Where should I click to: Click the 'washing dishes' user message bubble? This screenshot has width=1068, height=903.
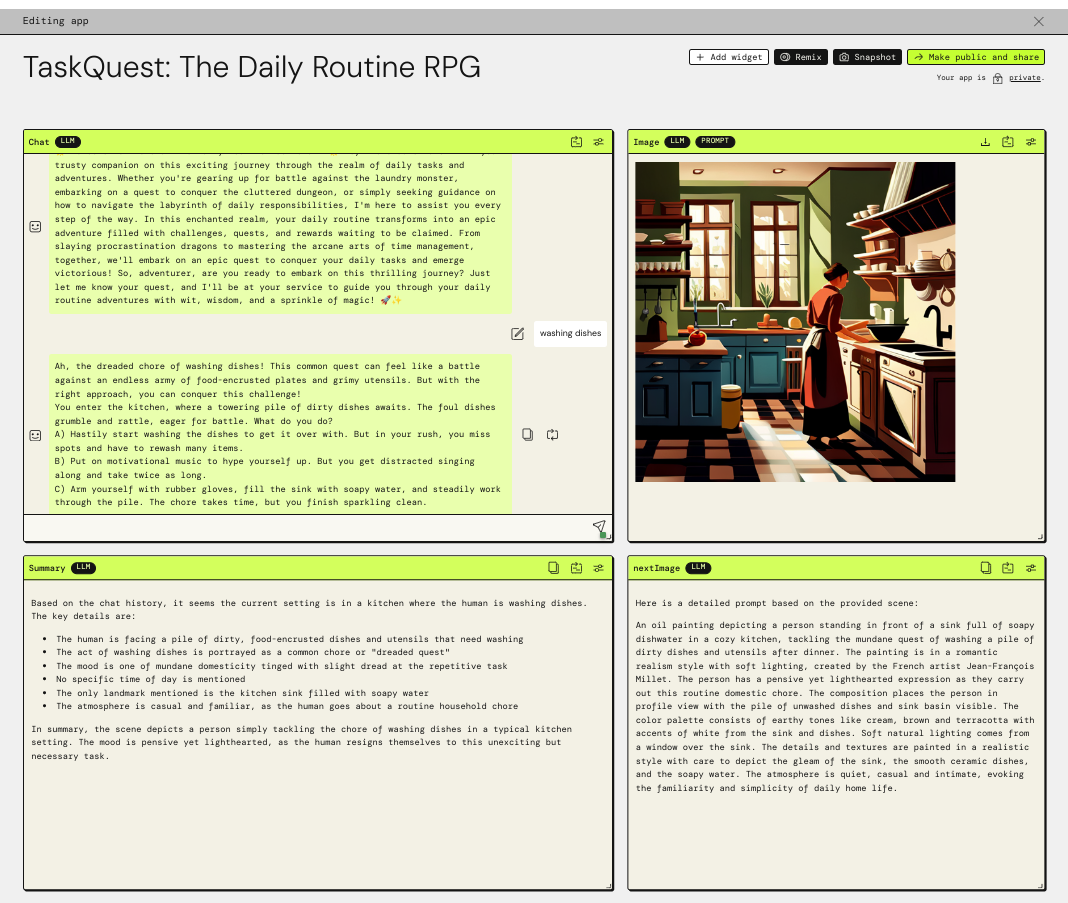[570, 334]
